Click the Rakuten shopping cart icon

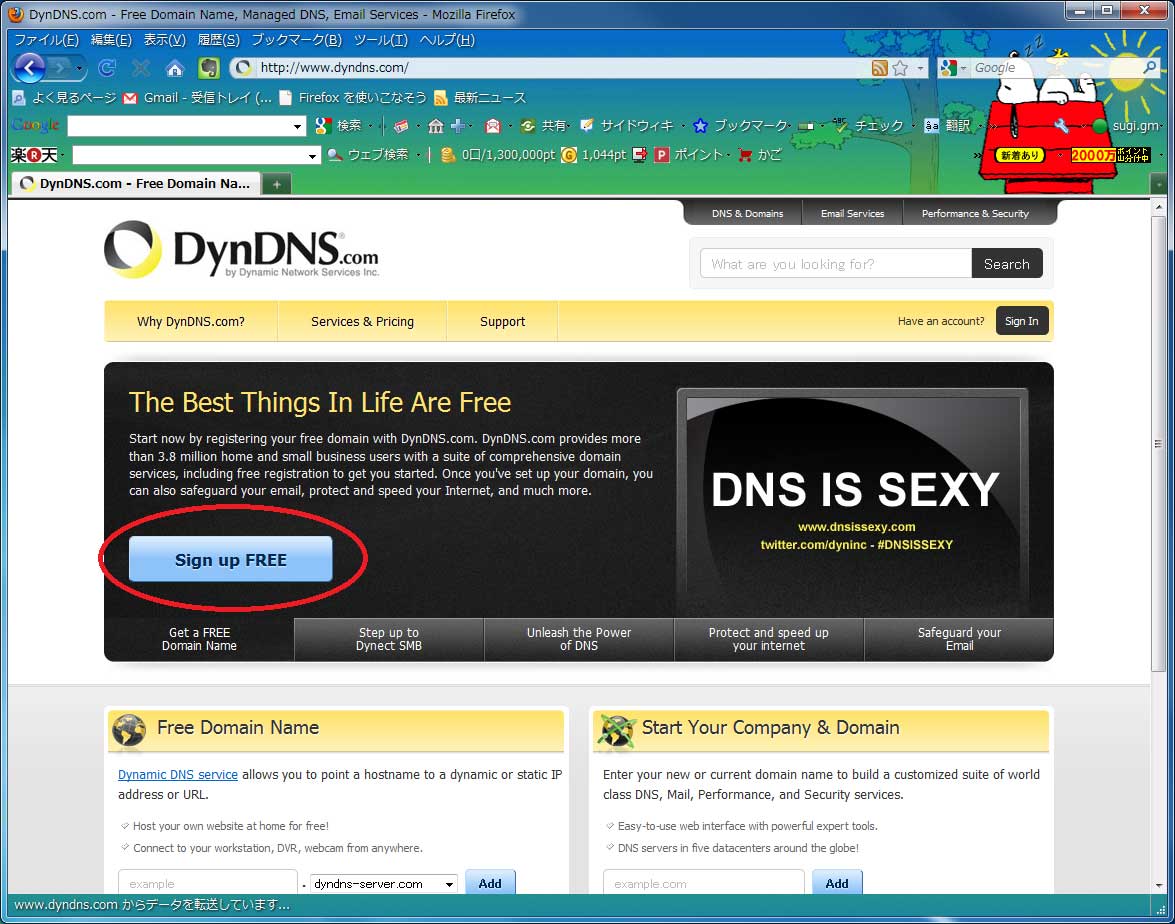(x=745, y=155)
